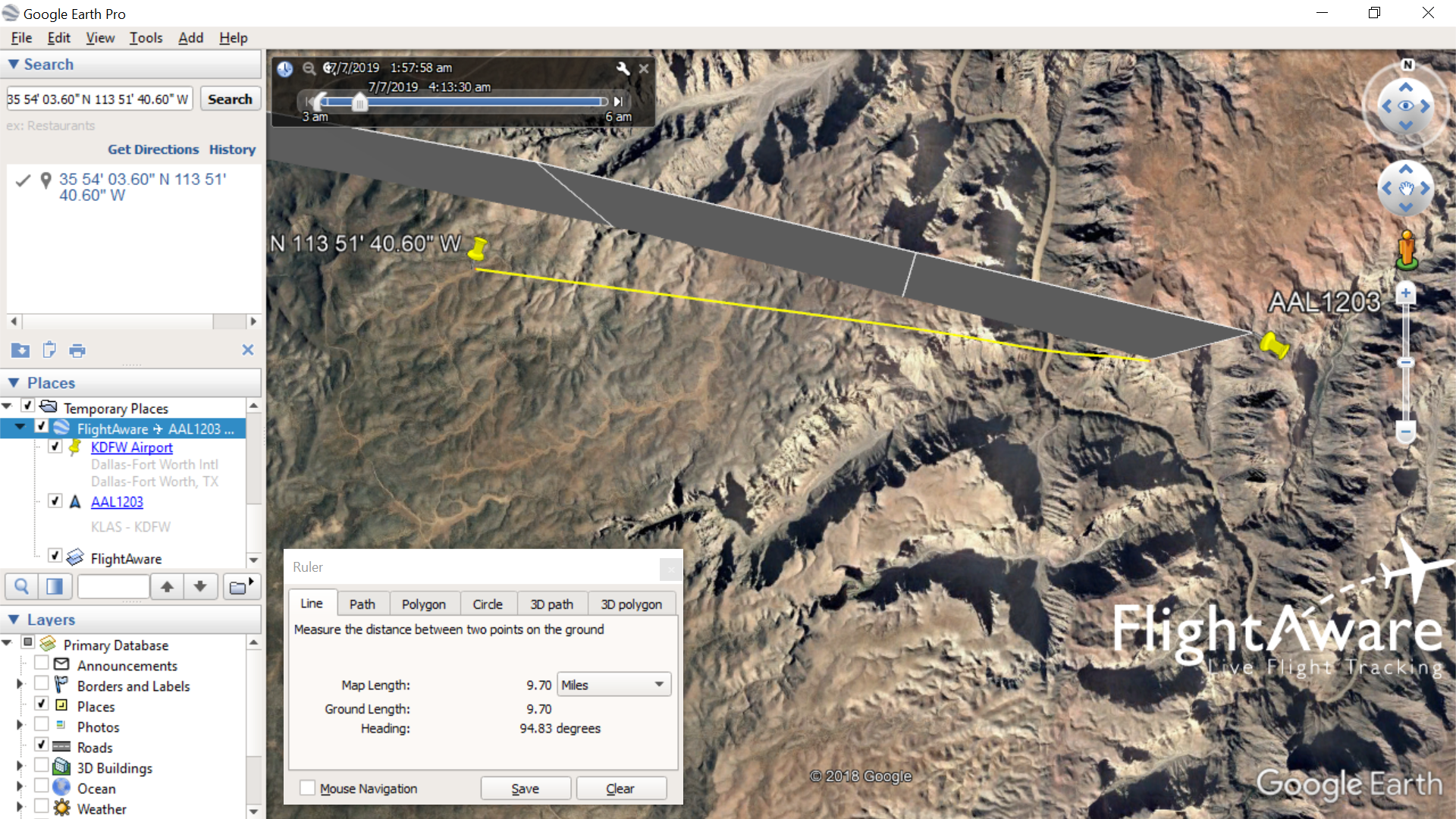Click the coordinate yellow pushpin on map
The image size is (1456, 819).
click(478, 249)
